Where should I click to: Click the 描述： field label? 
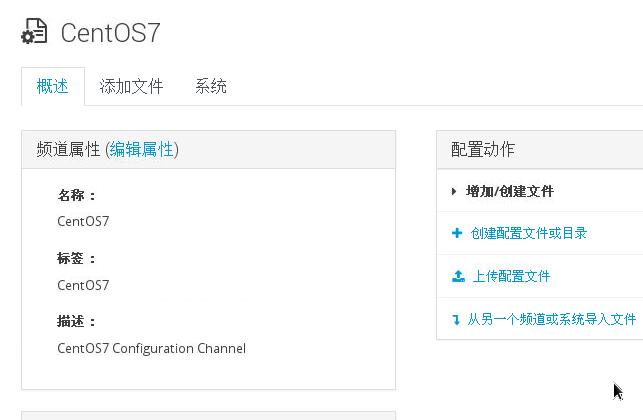point(77,321)
